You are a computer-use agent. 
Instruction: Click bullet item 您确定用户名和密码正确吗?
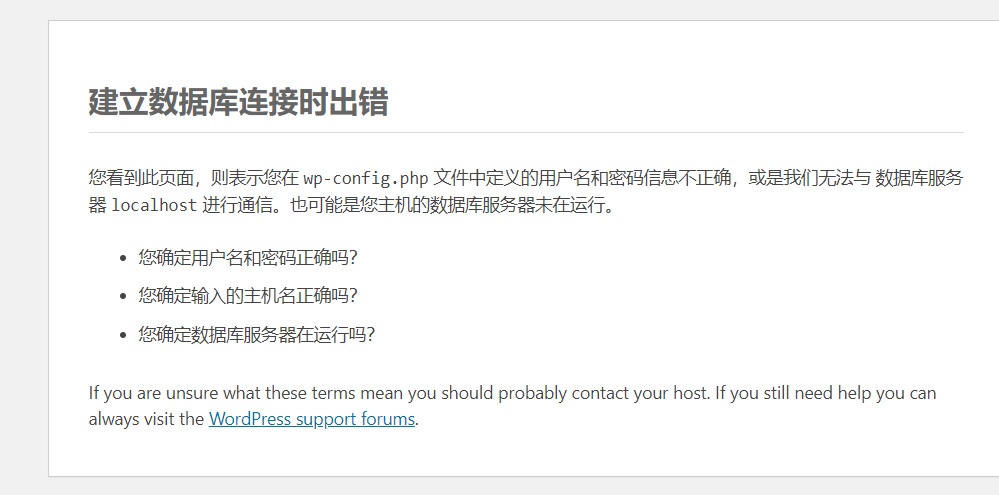248,258
